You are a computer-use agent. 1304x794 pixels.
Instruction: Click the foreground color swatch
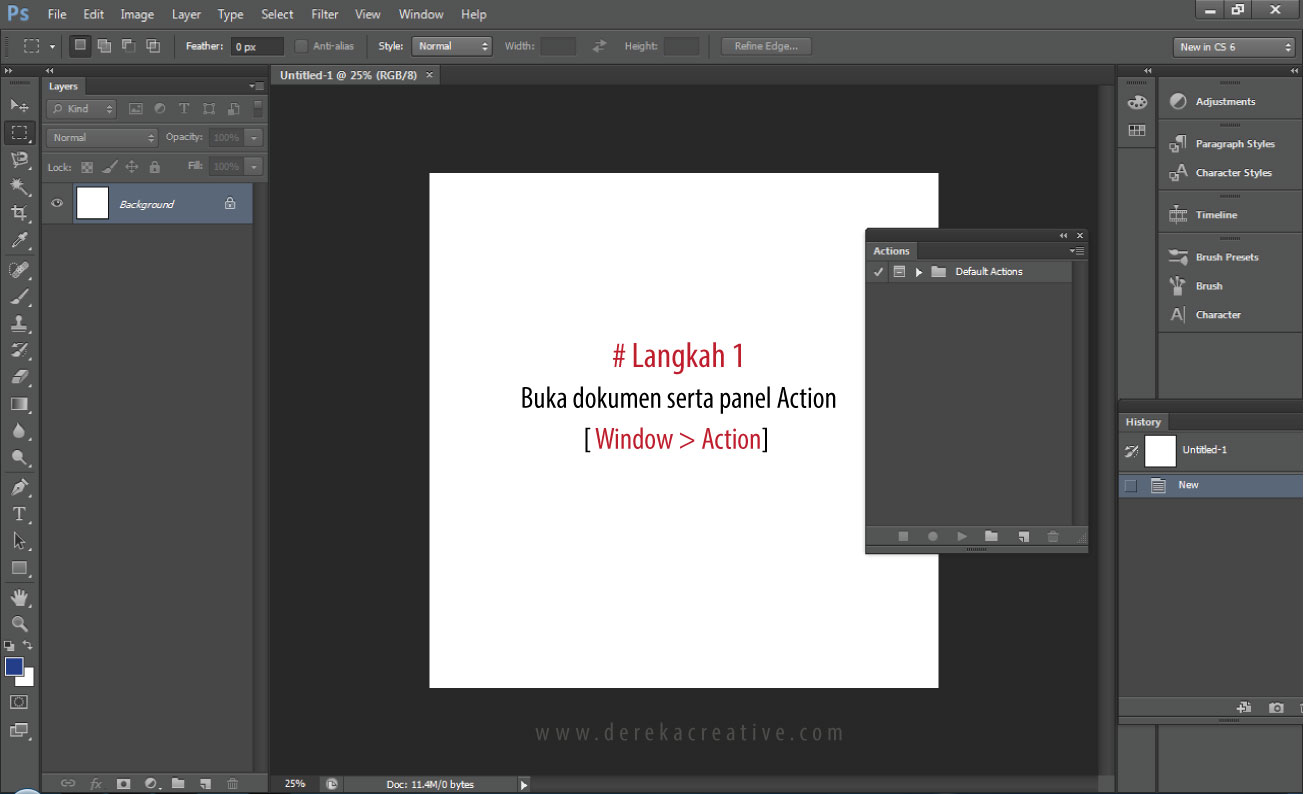point(14,667)
